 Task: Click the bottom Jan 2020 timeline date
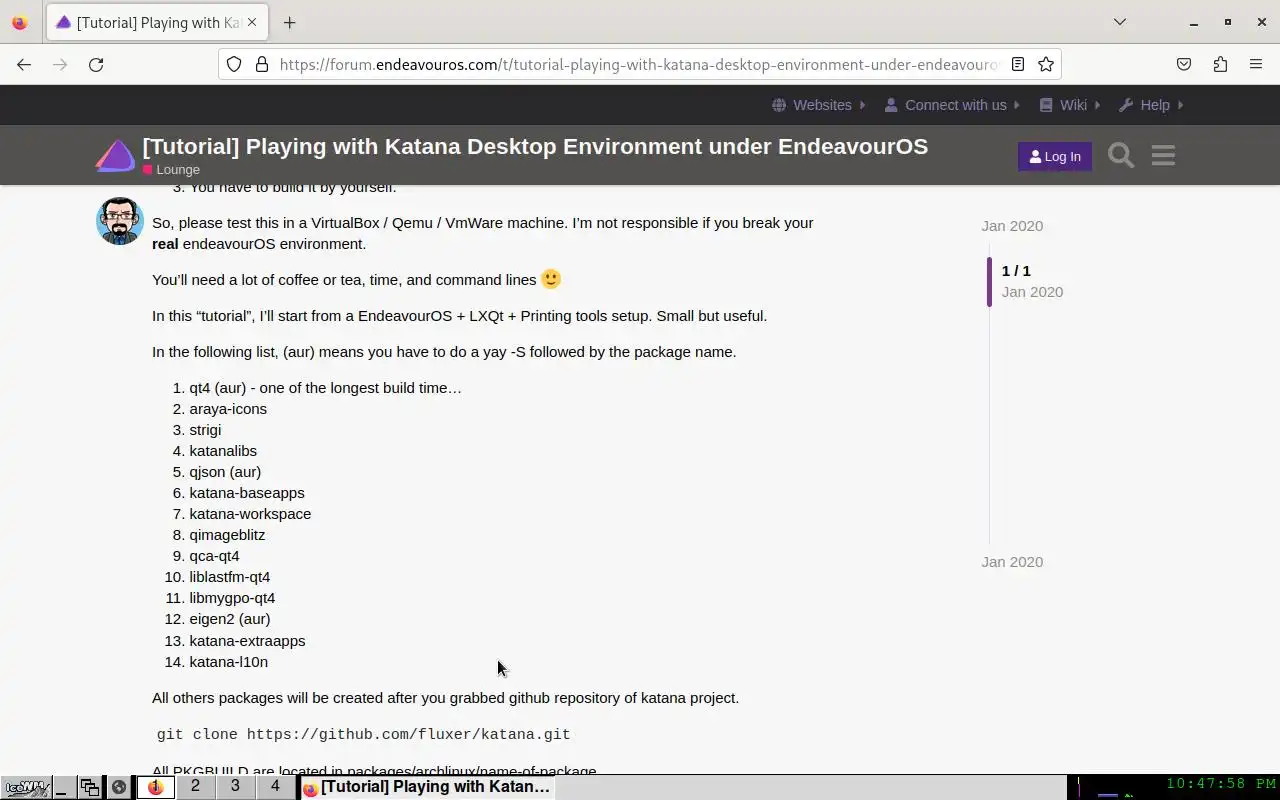coord(1012,562)
